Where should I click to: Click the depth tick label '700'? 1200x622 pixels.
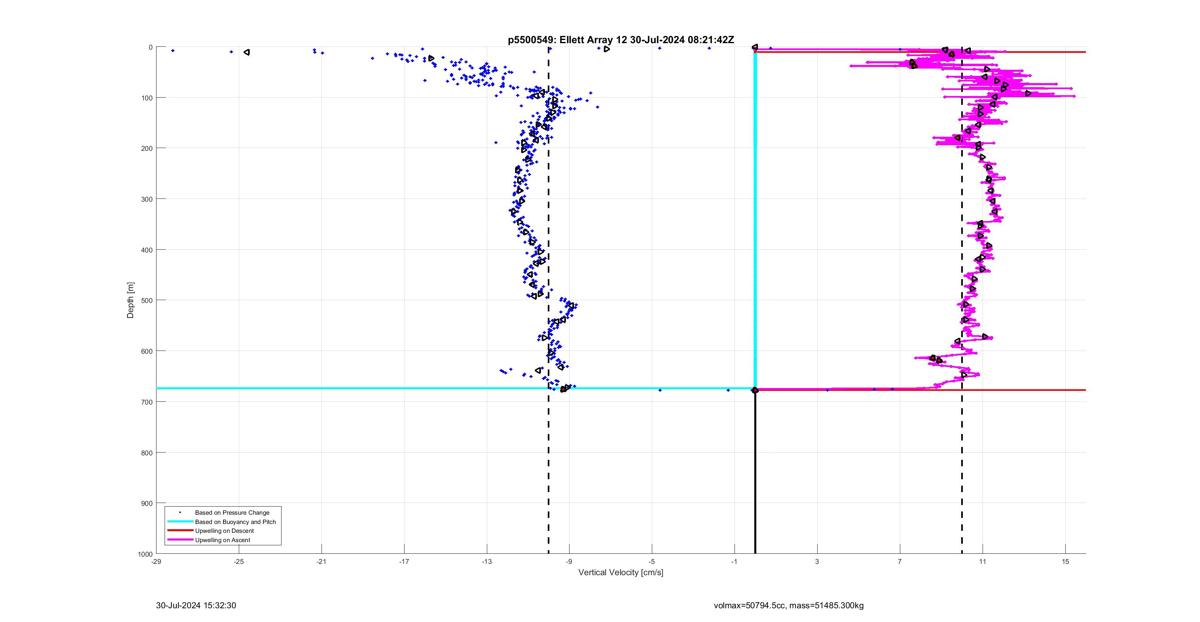point(146,402)
